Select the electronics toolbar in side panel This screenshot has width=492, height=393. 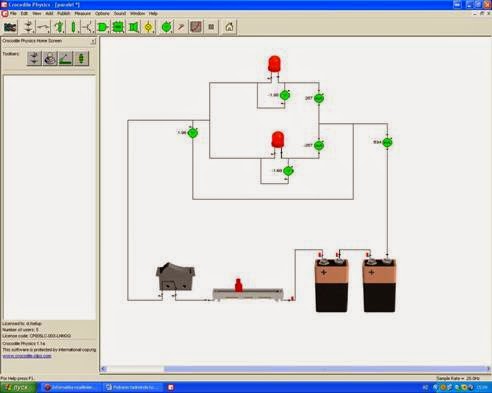(x=34, y=58)
